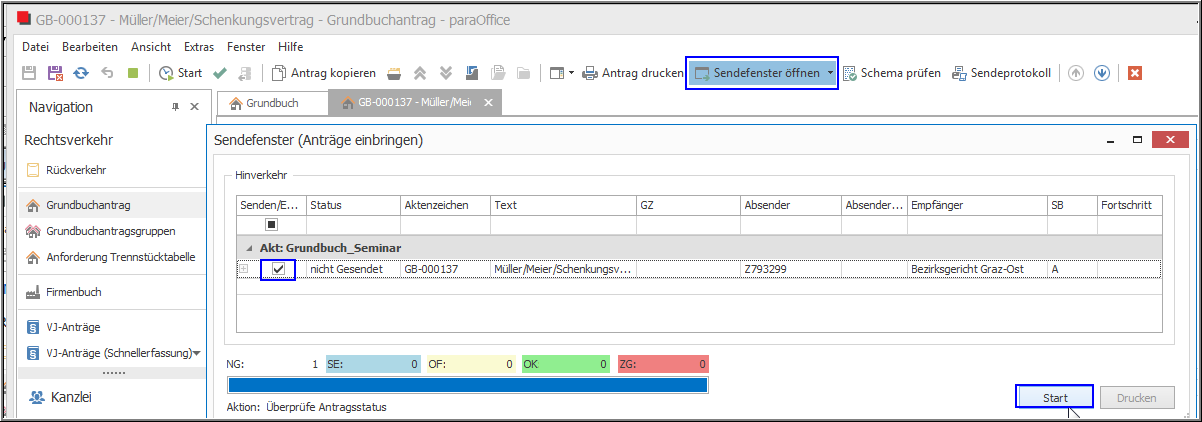
Task: Click the blue progress bar
Action: pos(467,385)
